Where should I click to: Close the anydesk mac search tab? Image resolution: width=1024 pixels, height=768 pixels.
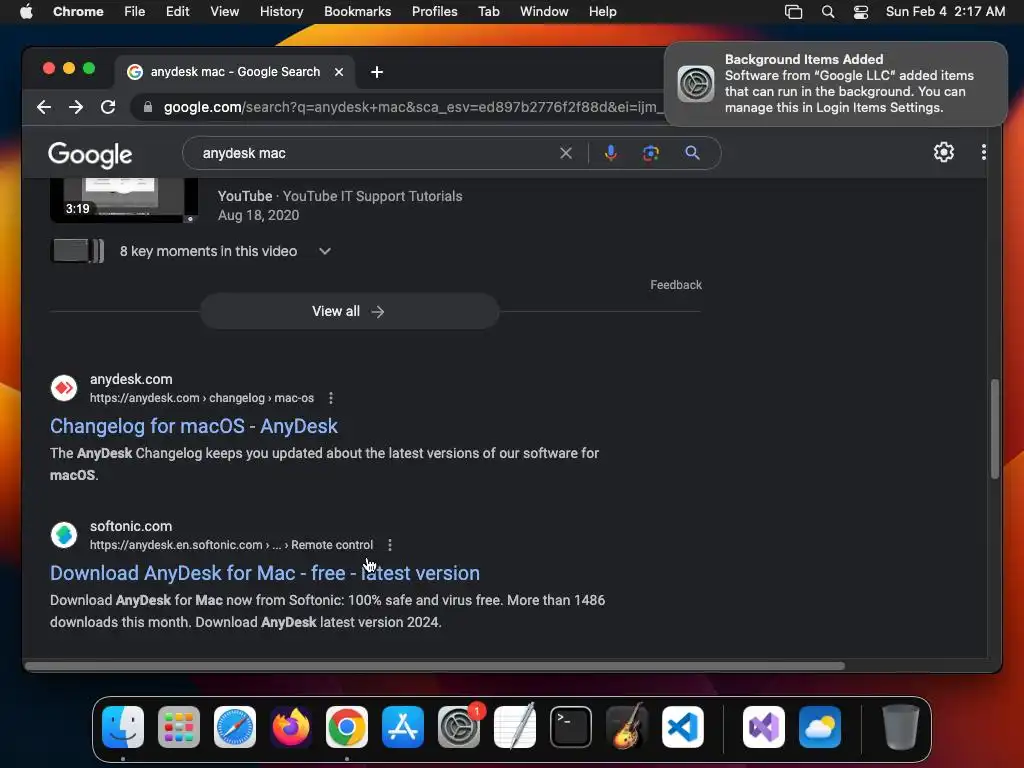click(x=339, y=72)
